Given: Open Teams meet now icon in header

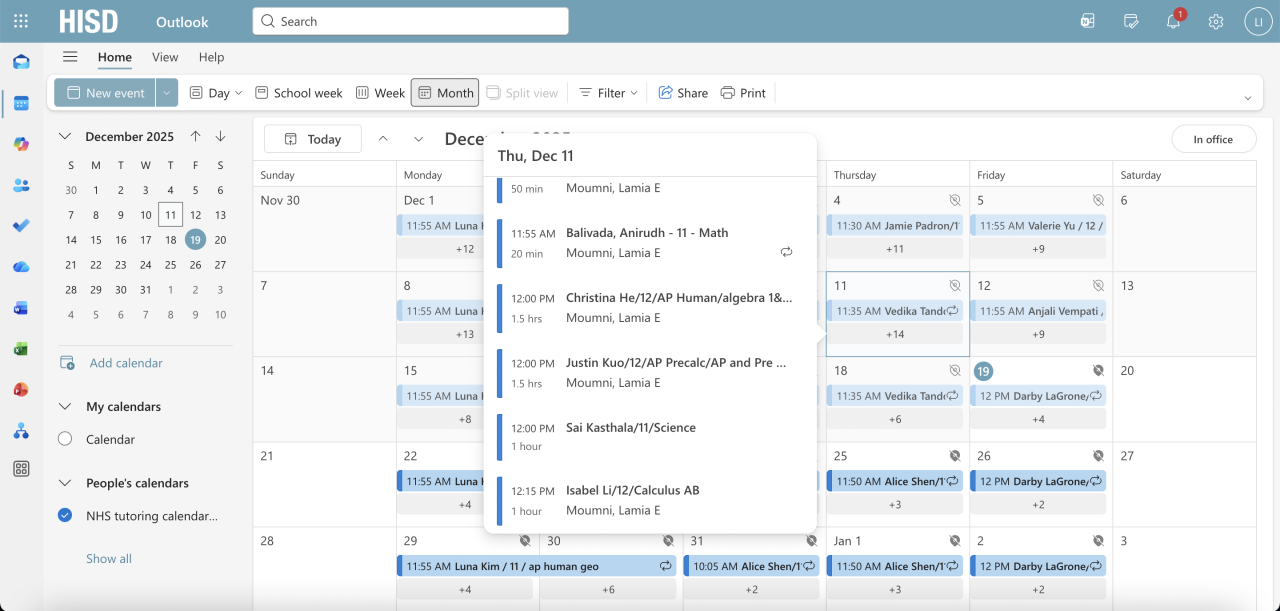Looking at the screenshot, I should point(1088,21).
